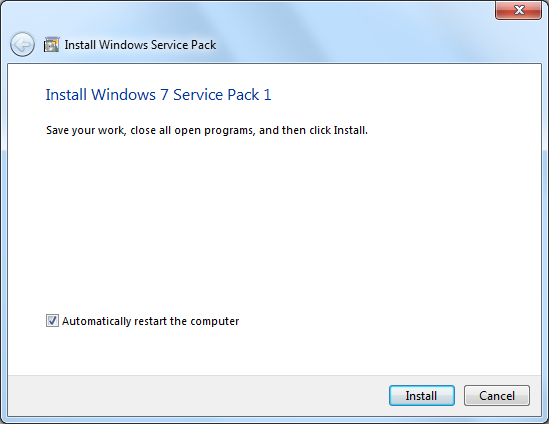The image size is (549, 424).
Task: Uncheck Automatically restart the computer
Action: tap(52, 321)
